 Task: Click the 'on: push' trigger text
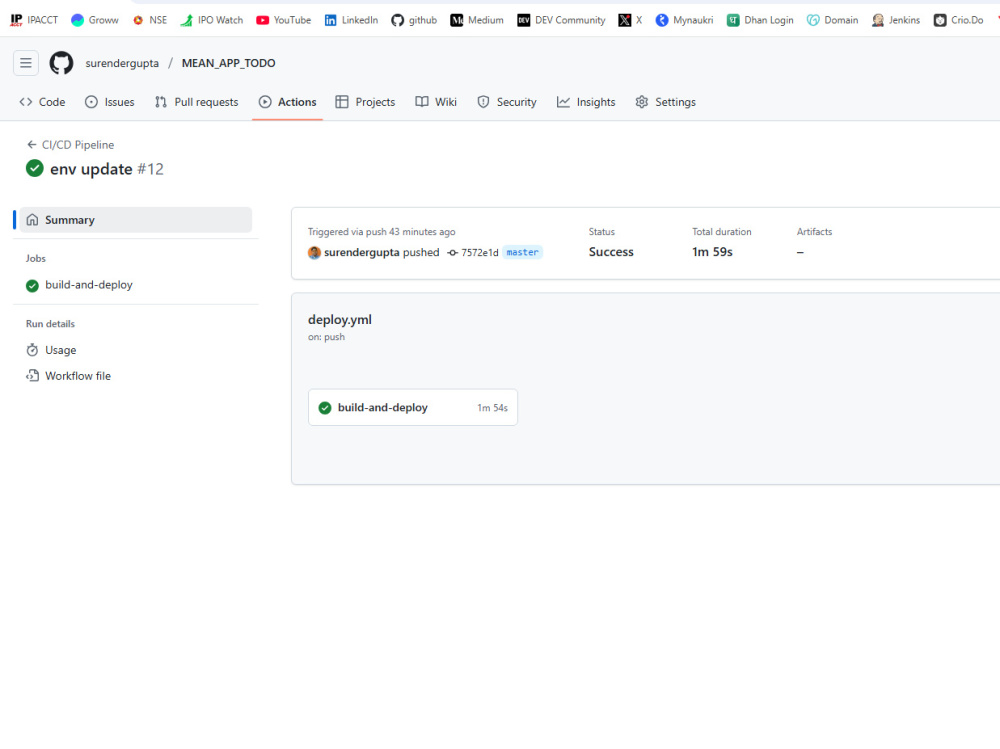(327, 337)
